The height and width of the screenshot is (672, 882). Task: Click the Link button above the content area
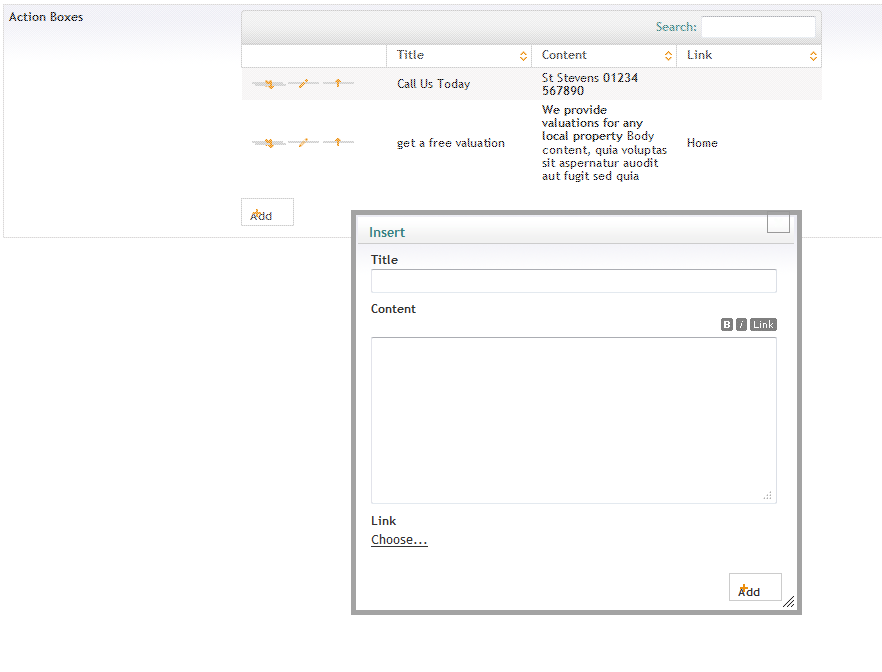(763, 324)
